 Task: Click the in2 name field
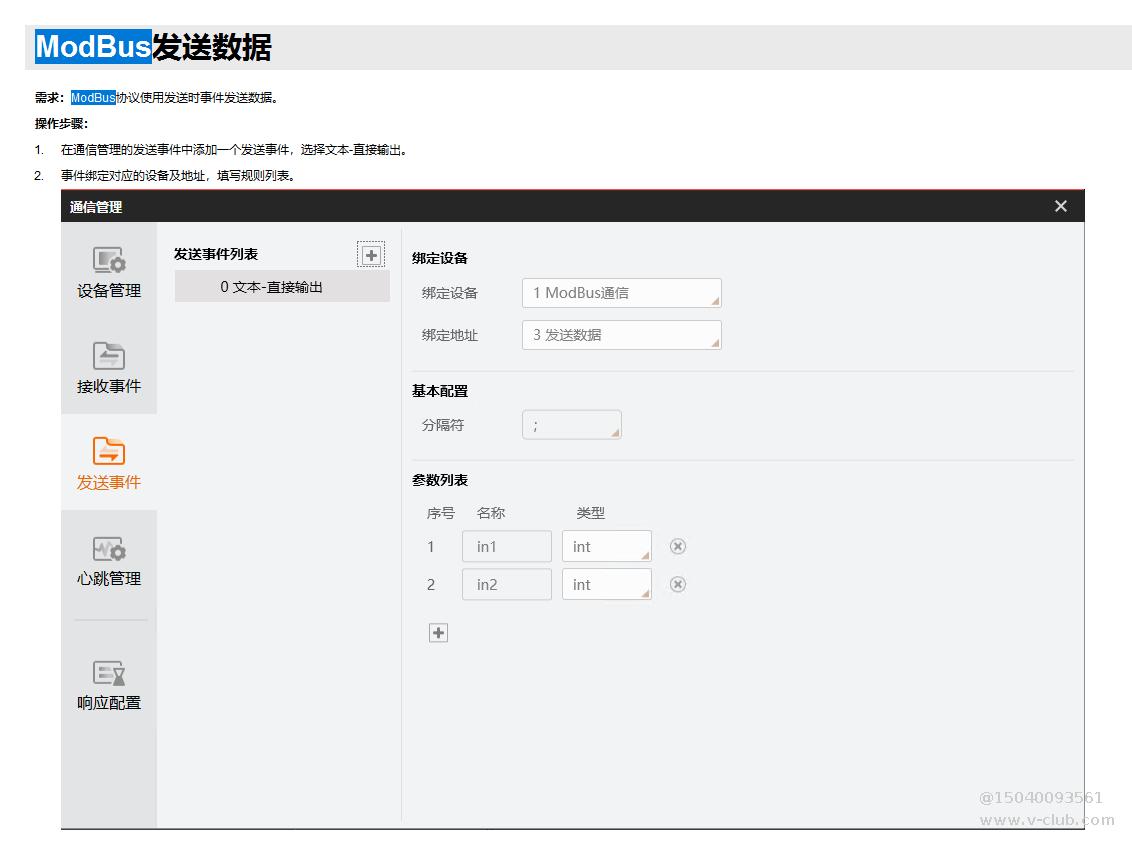pos(506,585)
